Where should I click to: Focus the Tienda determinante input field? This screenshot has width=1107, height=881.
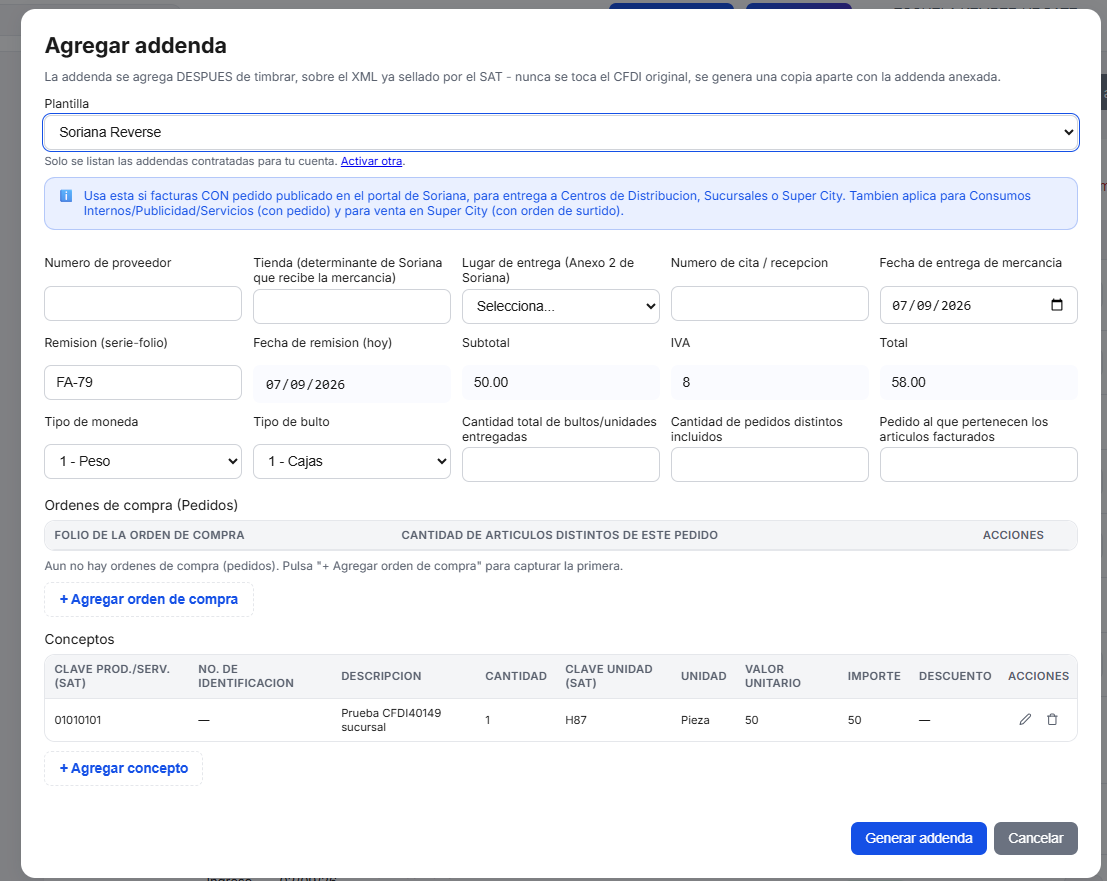tap(352, 306)
